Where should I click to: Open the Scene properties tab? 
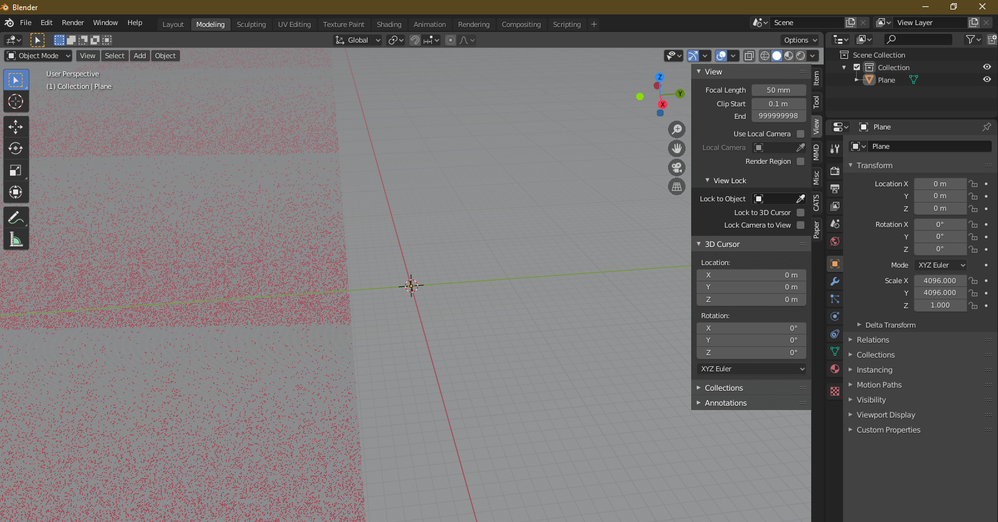[834, 224]
